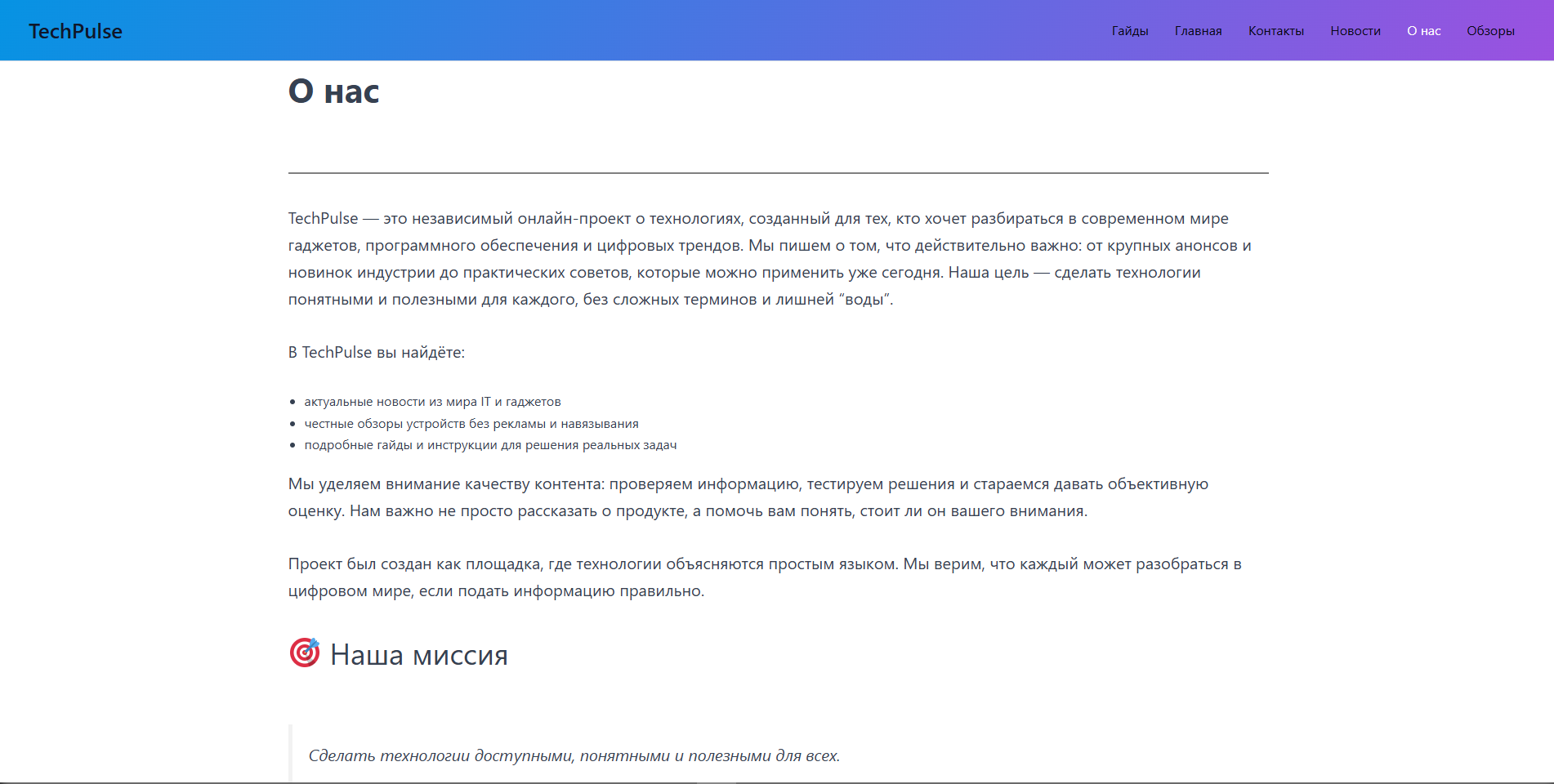
Task: Click the bullet marker before актуальные новости
Action: 292,402
